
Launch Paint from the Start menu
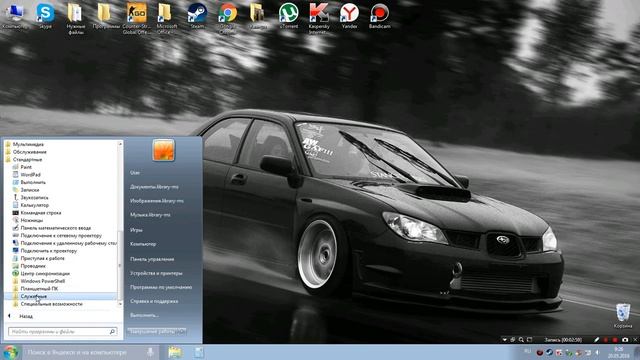pyautogui.click(x=26, y=167)
